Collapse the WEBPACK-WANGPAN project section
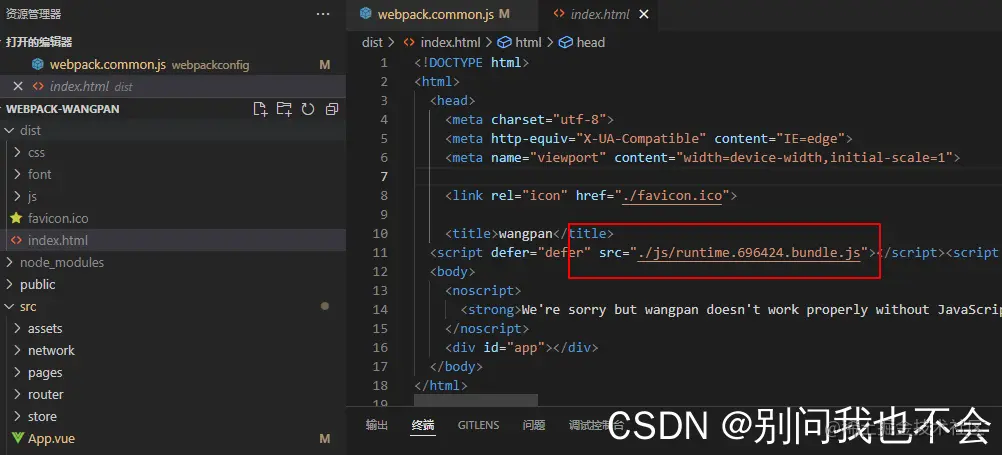 coord(62,109)
